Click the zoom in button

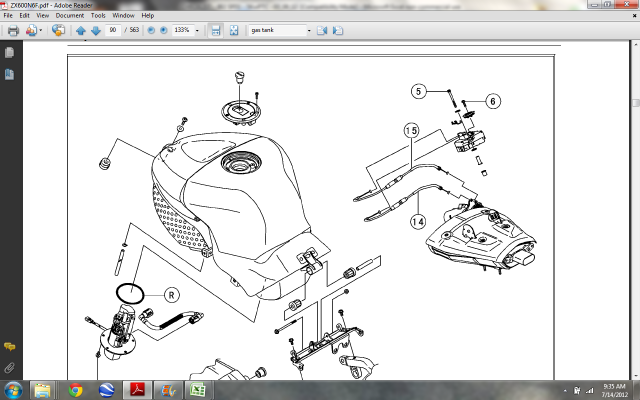(x=163, y=31)
